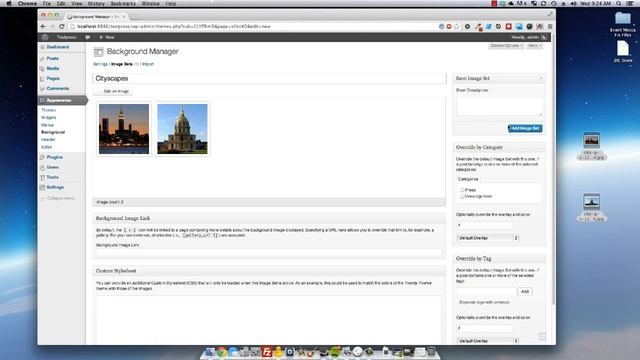Click the Pages icon in sidebar

tap(42, 78)
